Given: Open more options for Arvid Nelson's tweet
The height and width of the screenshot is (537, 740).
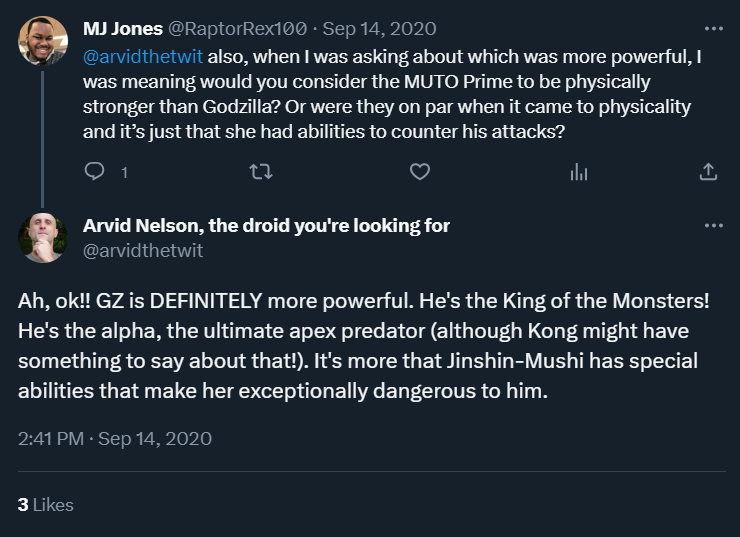Looking at the screenshot, I should click(712, 226).
